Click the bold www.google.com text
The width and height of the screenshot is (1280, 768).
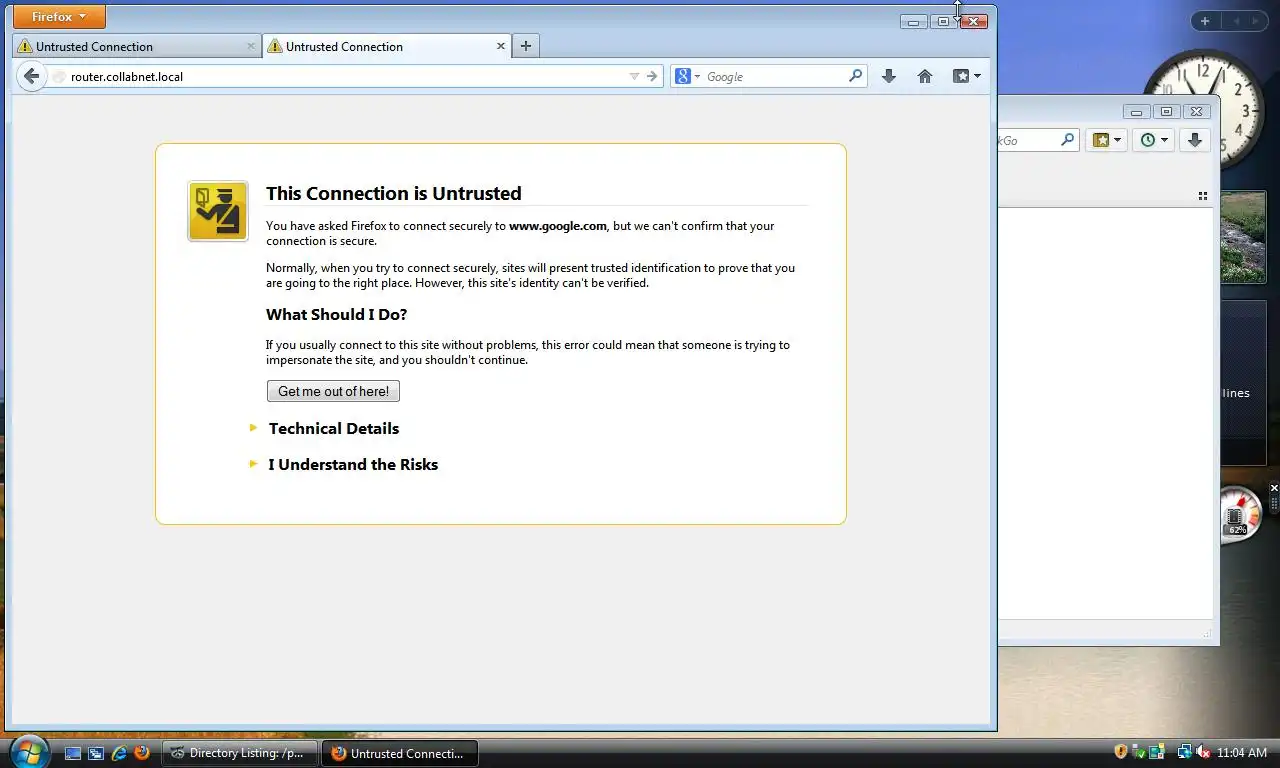(557, 226)
